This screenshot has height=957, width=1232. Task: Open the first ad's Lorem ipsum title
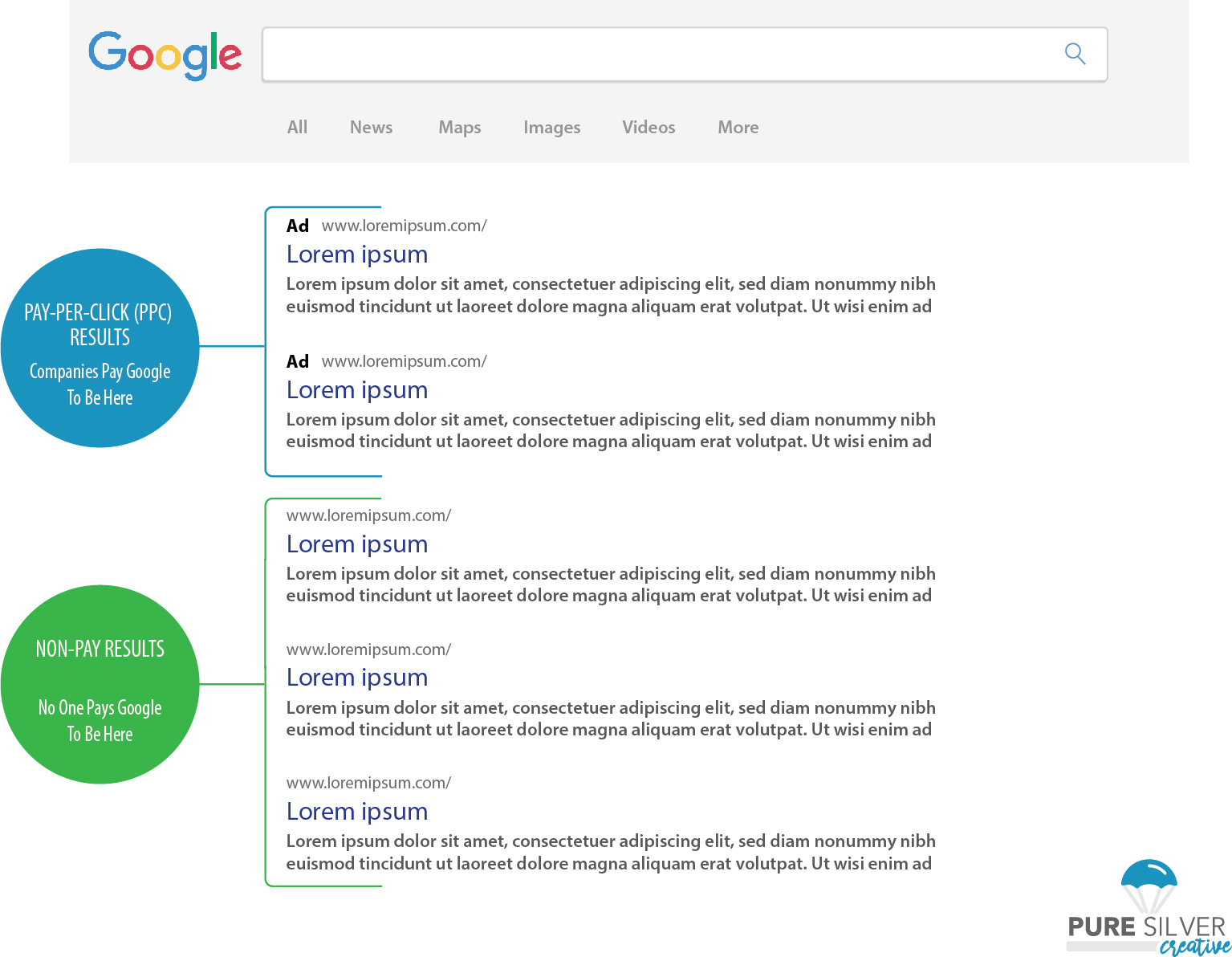pos(357,255)
